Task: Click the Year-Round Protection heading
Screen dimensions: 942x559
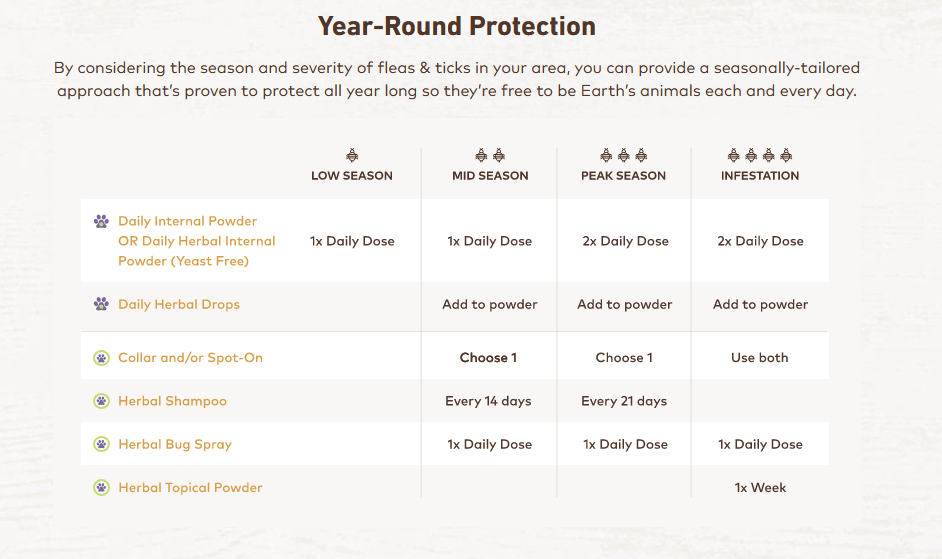Action: tap(456, 26)
